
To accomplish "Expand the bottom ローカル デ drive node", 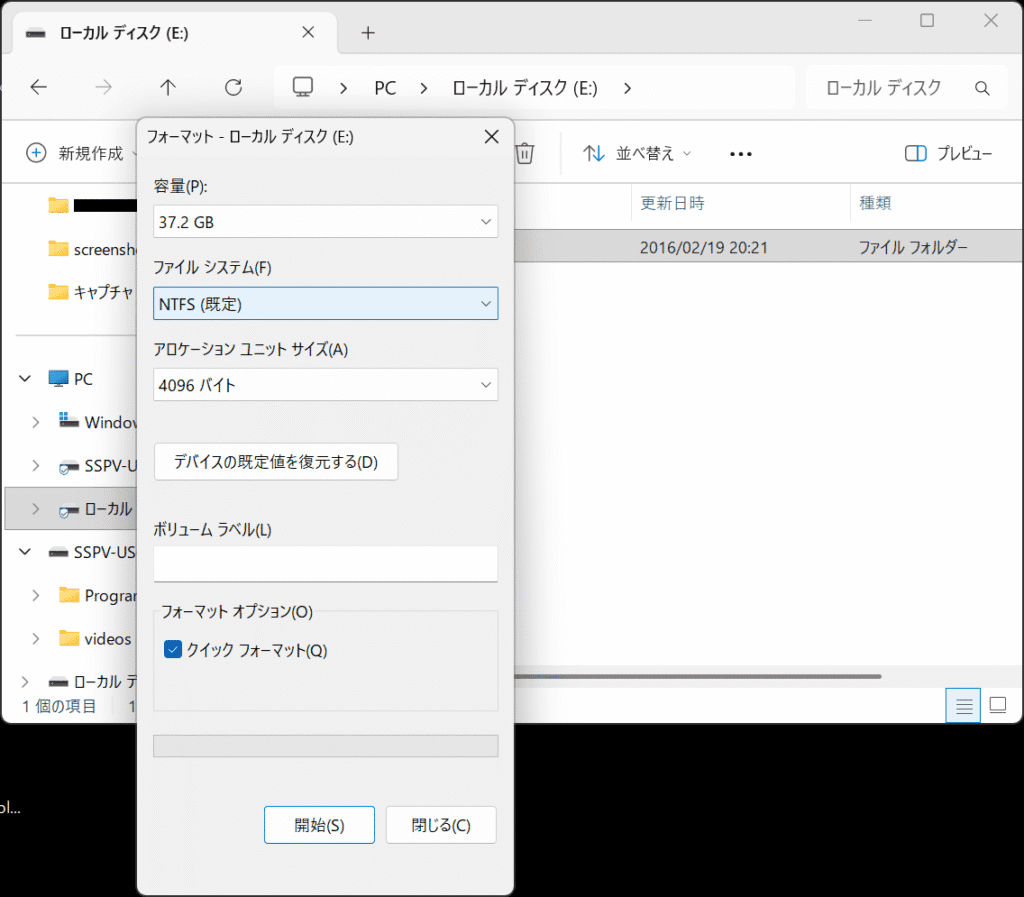I will pyautogui.click(x=25, y=682).
